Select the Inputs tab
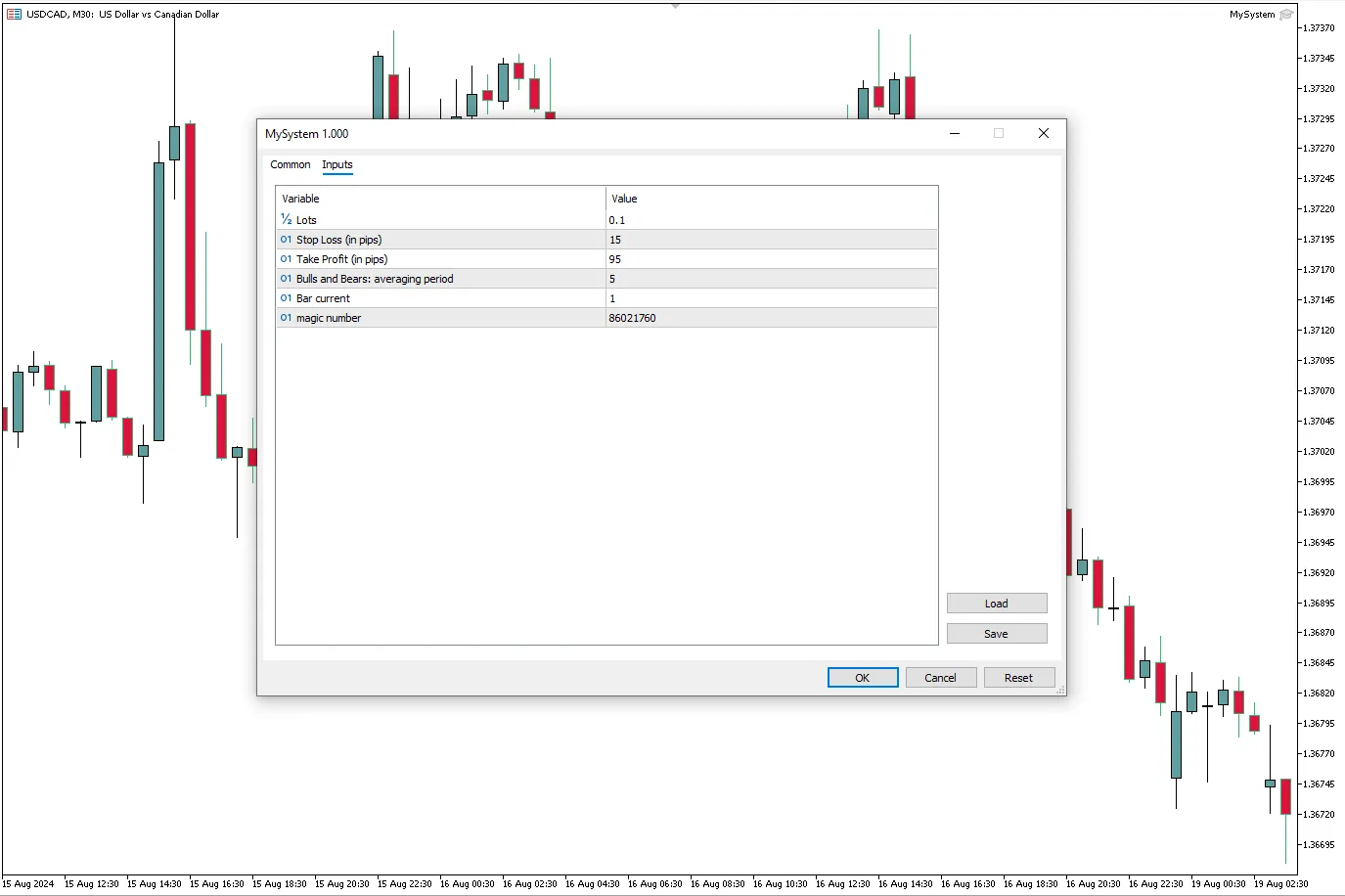Viewport: 1345px width, 896px height. click(336, 164)
